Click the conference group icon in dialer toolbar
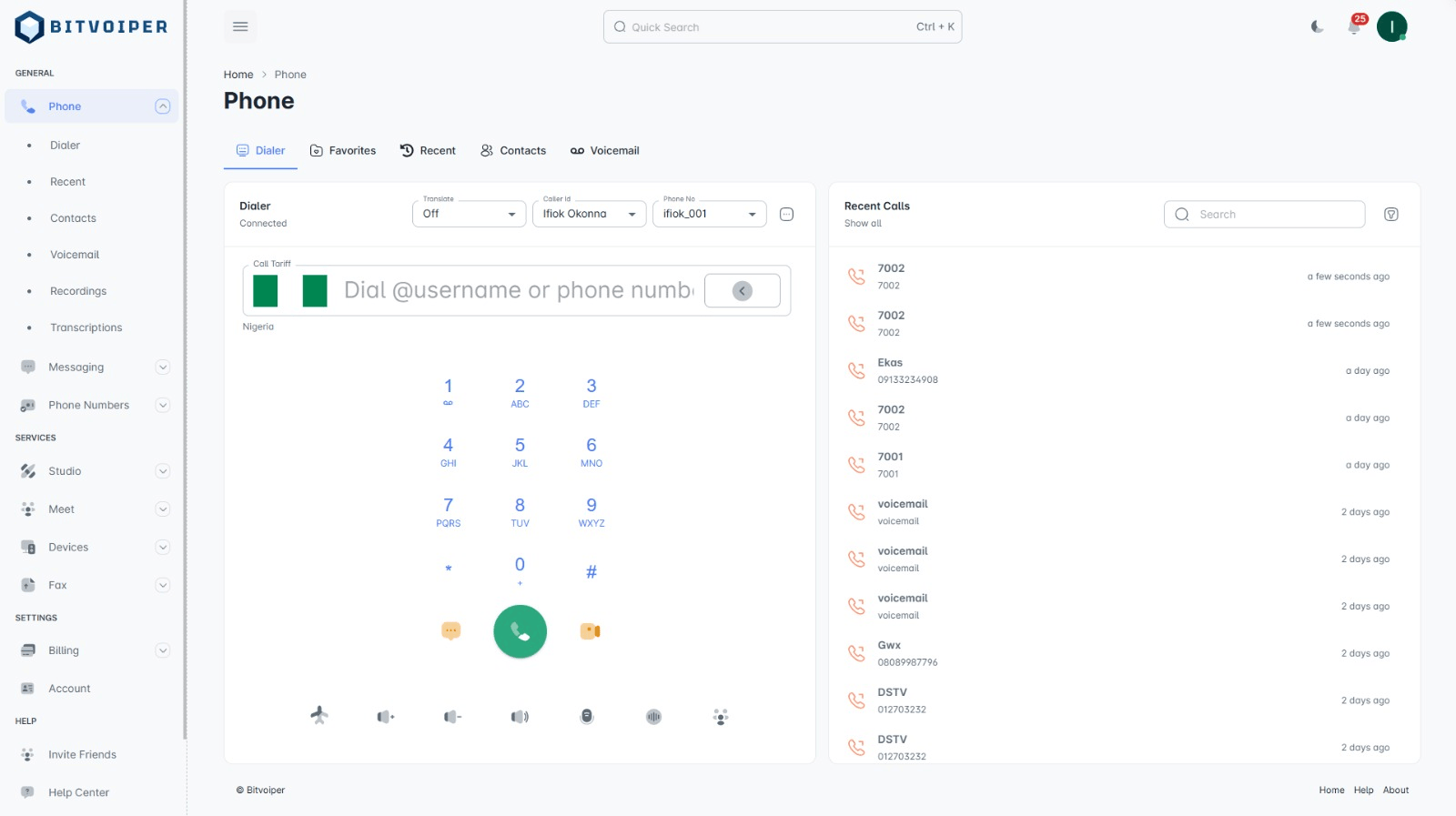The width and height of the screenshot is (1456, 816). (x=721, y=717)
